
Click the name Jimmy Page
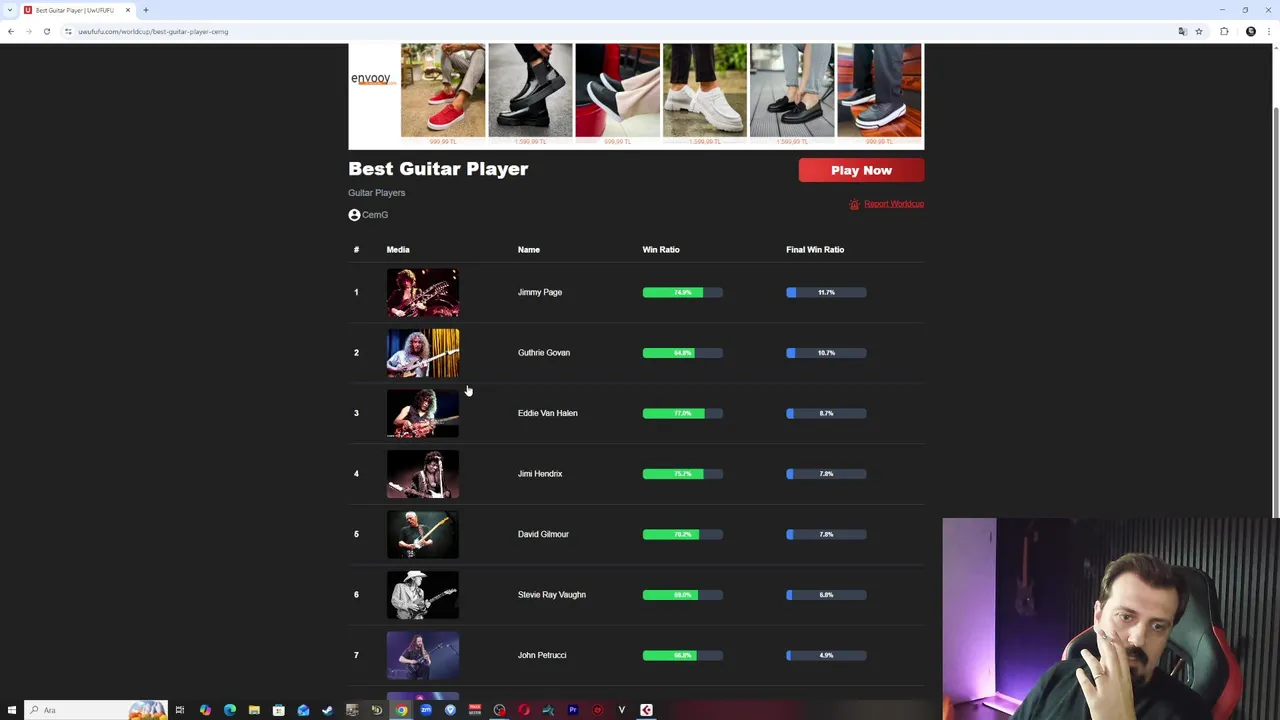pos(540,292)
